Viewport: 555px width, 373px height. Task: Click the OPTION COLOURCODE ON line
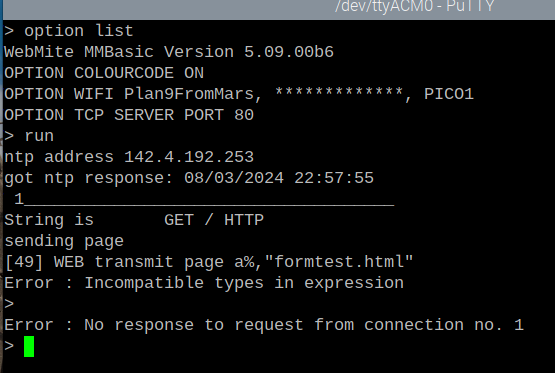104,73
